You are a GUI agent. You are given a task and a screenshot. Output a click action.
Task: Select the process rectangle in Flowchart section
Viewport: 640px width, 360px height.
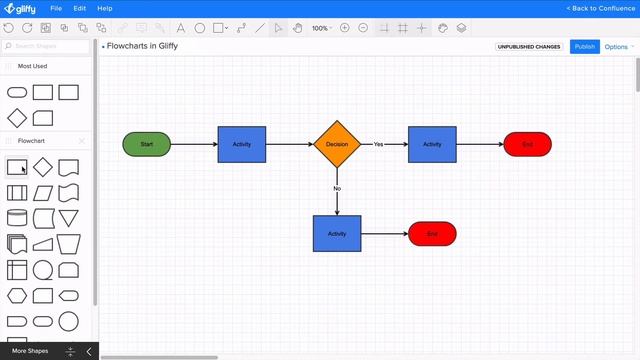[17, 167]
